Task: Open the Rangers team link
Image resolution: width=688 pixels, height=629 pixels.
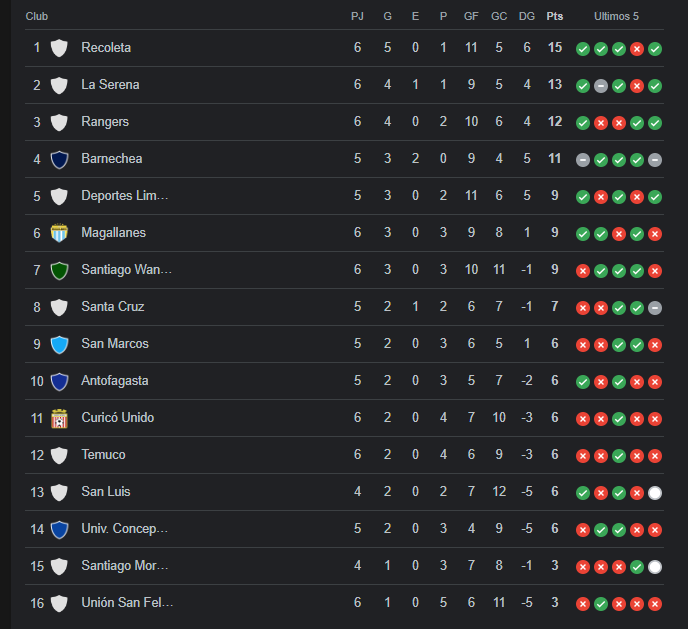Action: click(x=105, y=122)
